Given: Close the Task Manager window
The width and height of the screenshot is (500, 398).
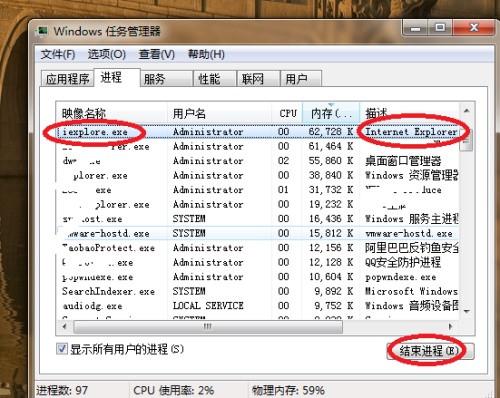Looking at the screenshot, I should [x=473, y=28].
